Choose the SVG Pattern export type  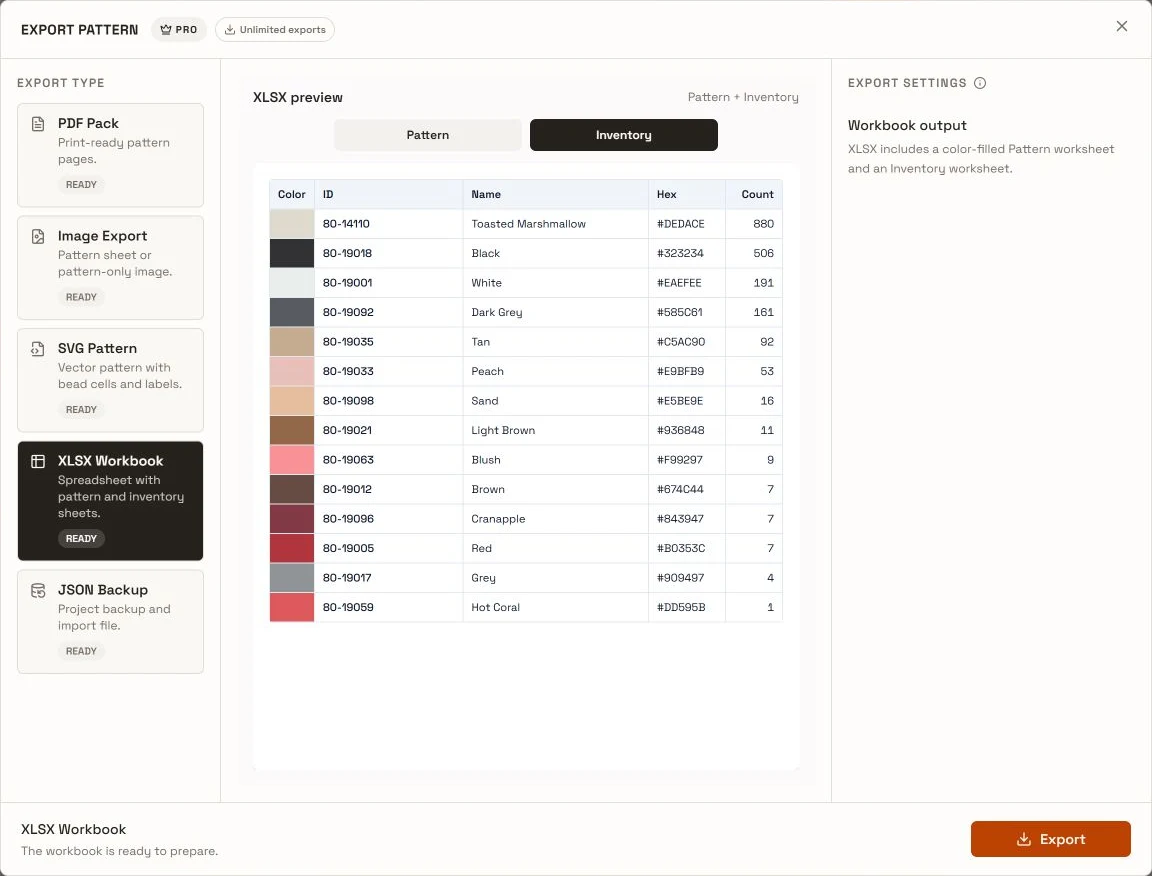tap(110, 380)
